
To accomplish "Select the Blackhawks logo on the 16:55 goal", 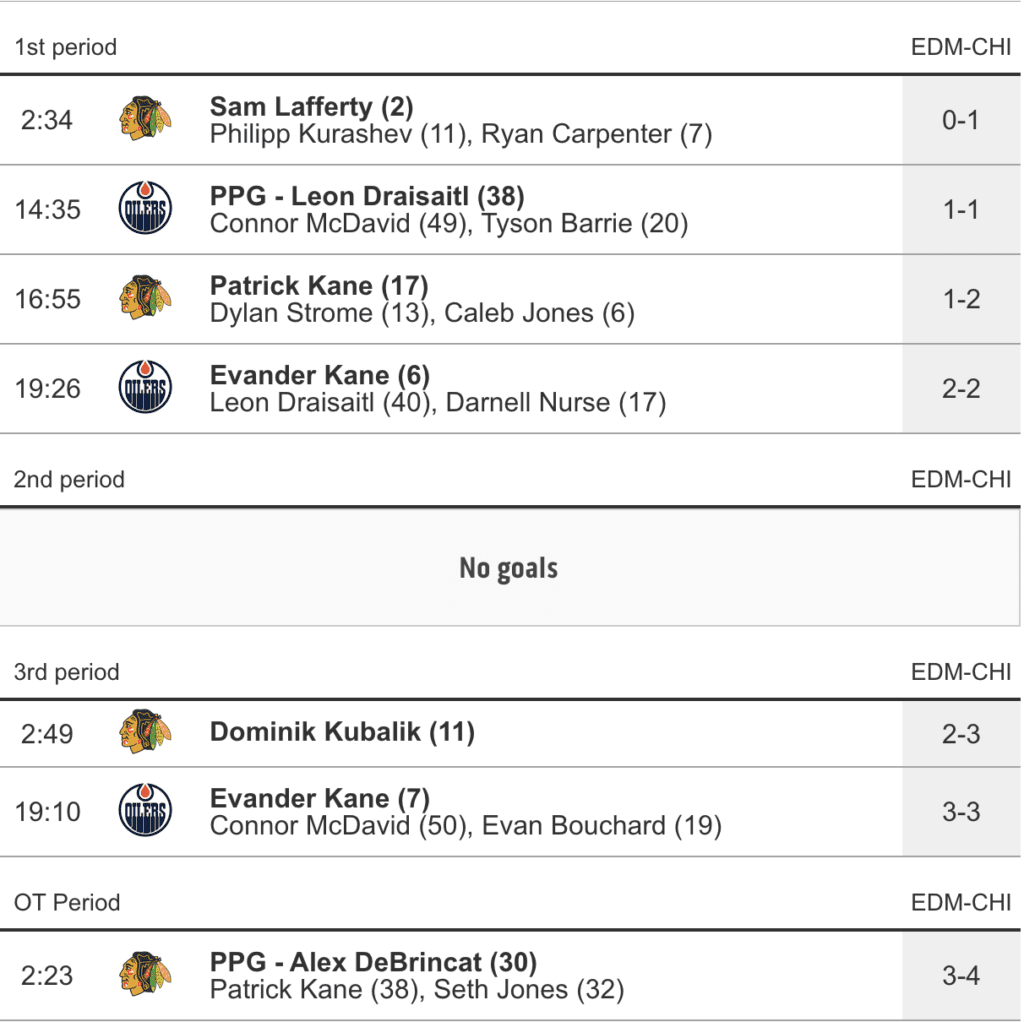I will tap(145, 298).
